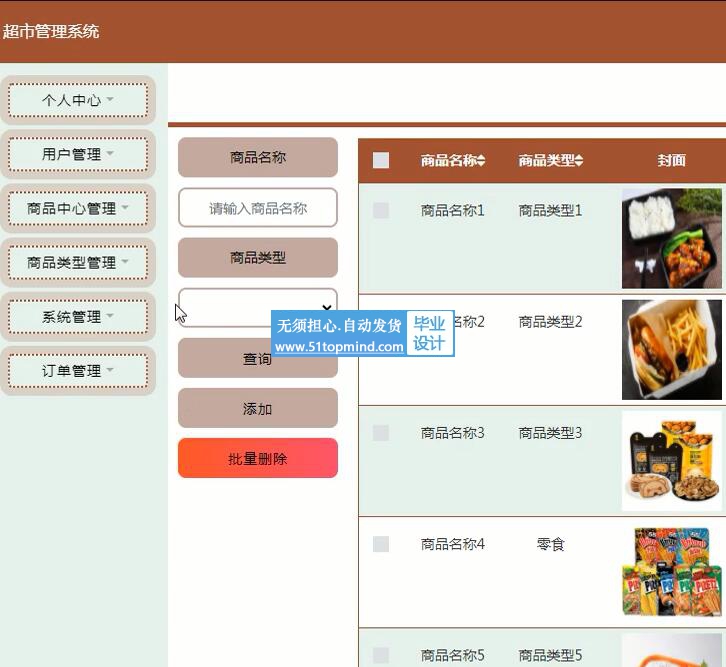The width and height of the screenshot is (726, 667).
Task: Click the 商品类型3 cell
Action: [550, 433]
